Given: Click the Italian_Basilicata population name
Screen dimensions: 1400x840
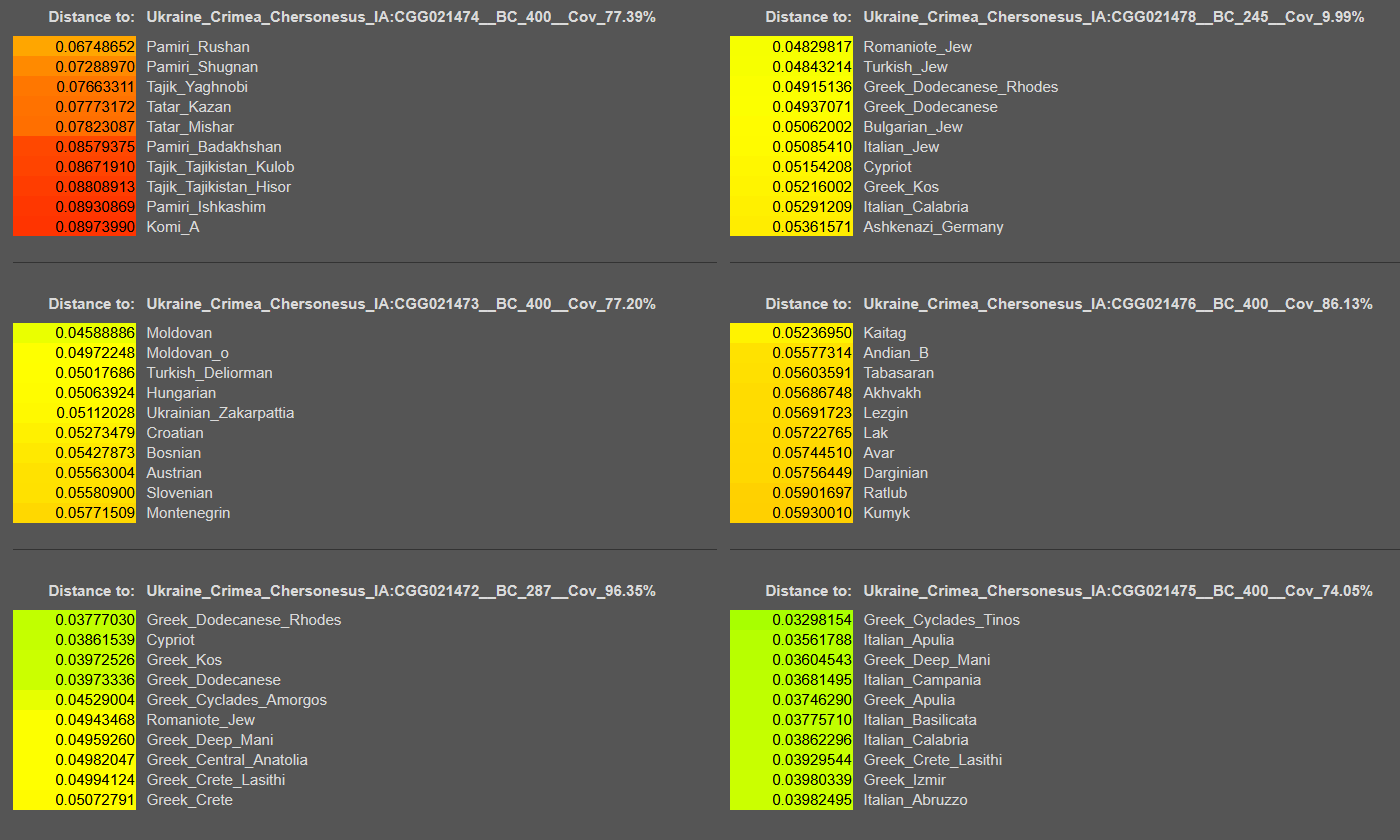Looking at the screenshot, I should click(x=920, y=720).
